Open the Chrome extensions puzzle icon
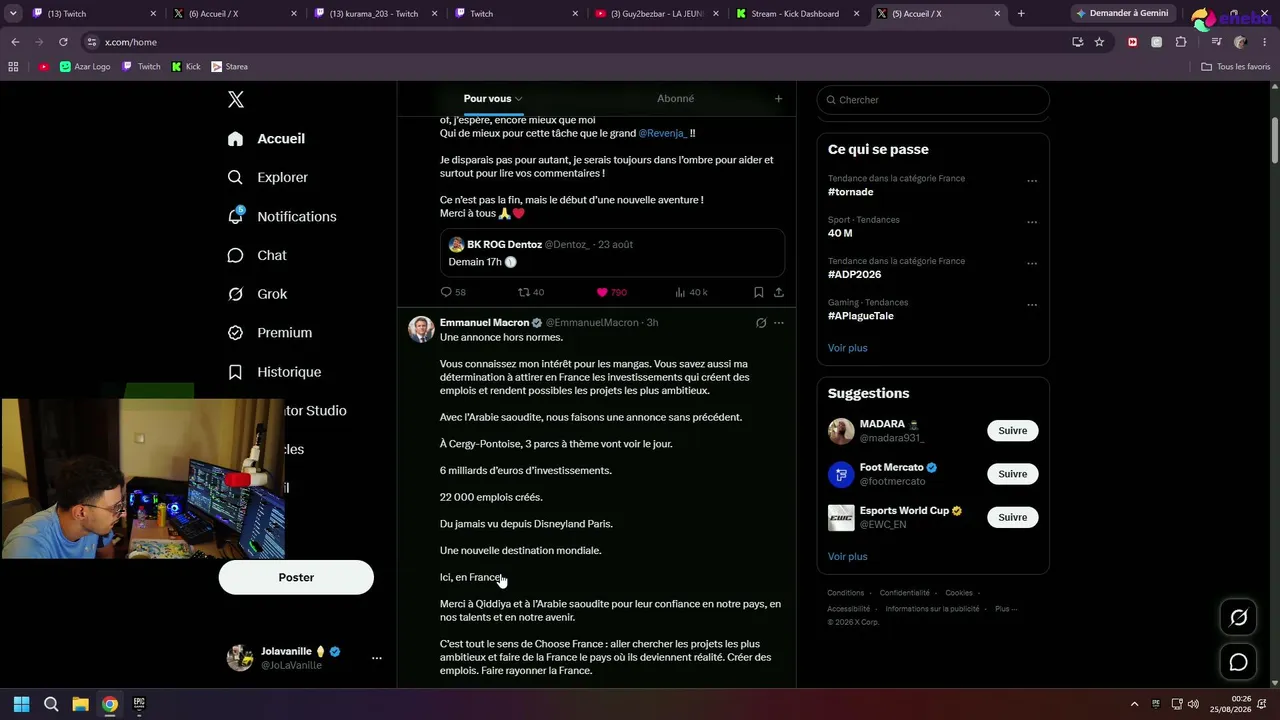Viewport: 1280px width, 720px height. pyautogui.click(x=1181, y=42)
